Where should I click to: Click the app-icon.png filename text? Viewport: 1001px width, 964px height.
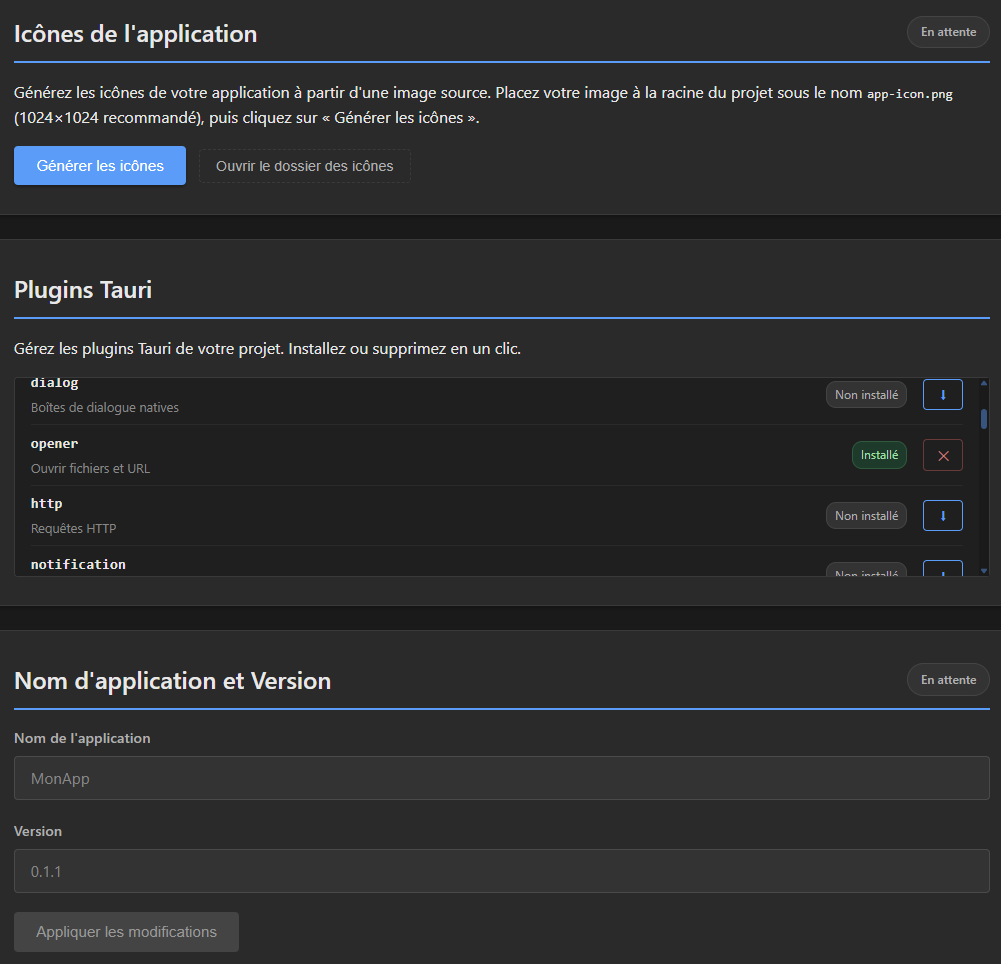(909, 94)
